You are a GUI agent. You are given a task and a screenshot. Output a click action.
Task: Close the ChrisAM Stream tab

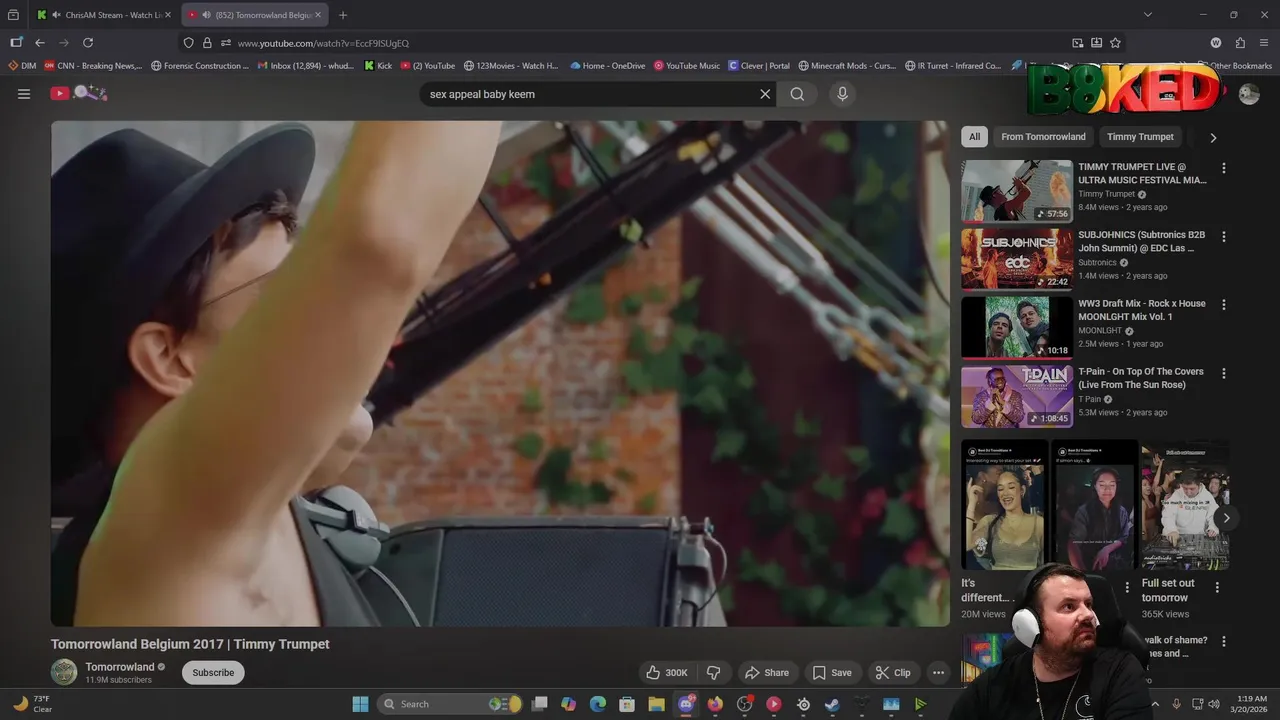168,15
